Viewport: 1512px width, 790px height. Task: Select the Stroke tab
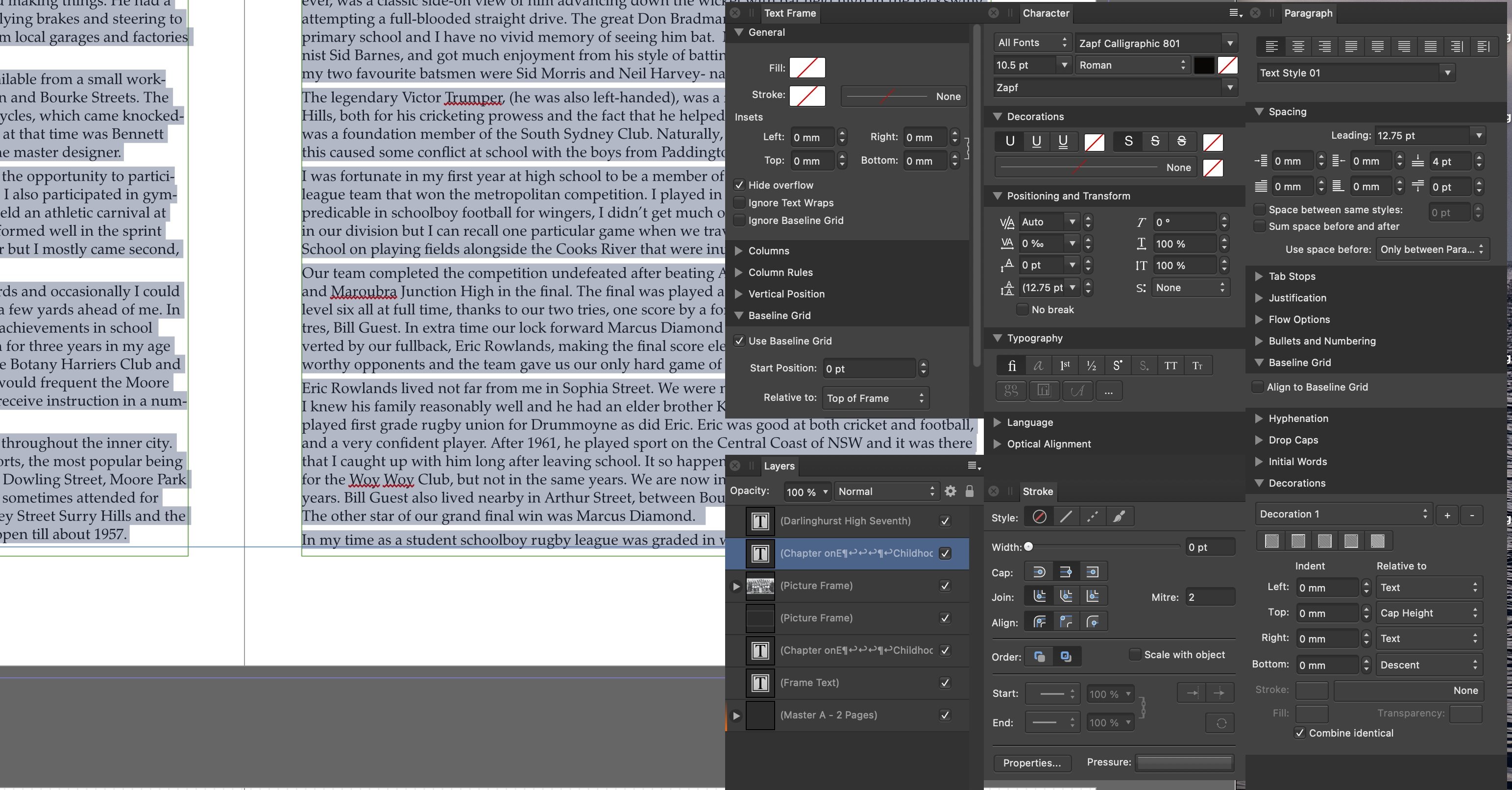(1038, 491)
